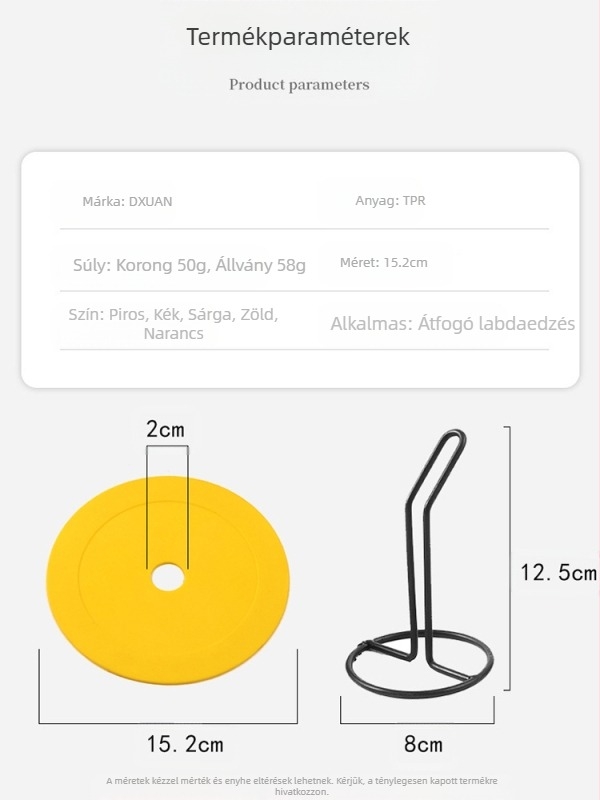Click the Termékparaméterek heading
The image size is (600, 800).
click(x=299, y=37)
